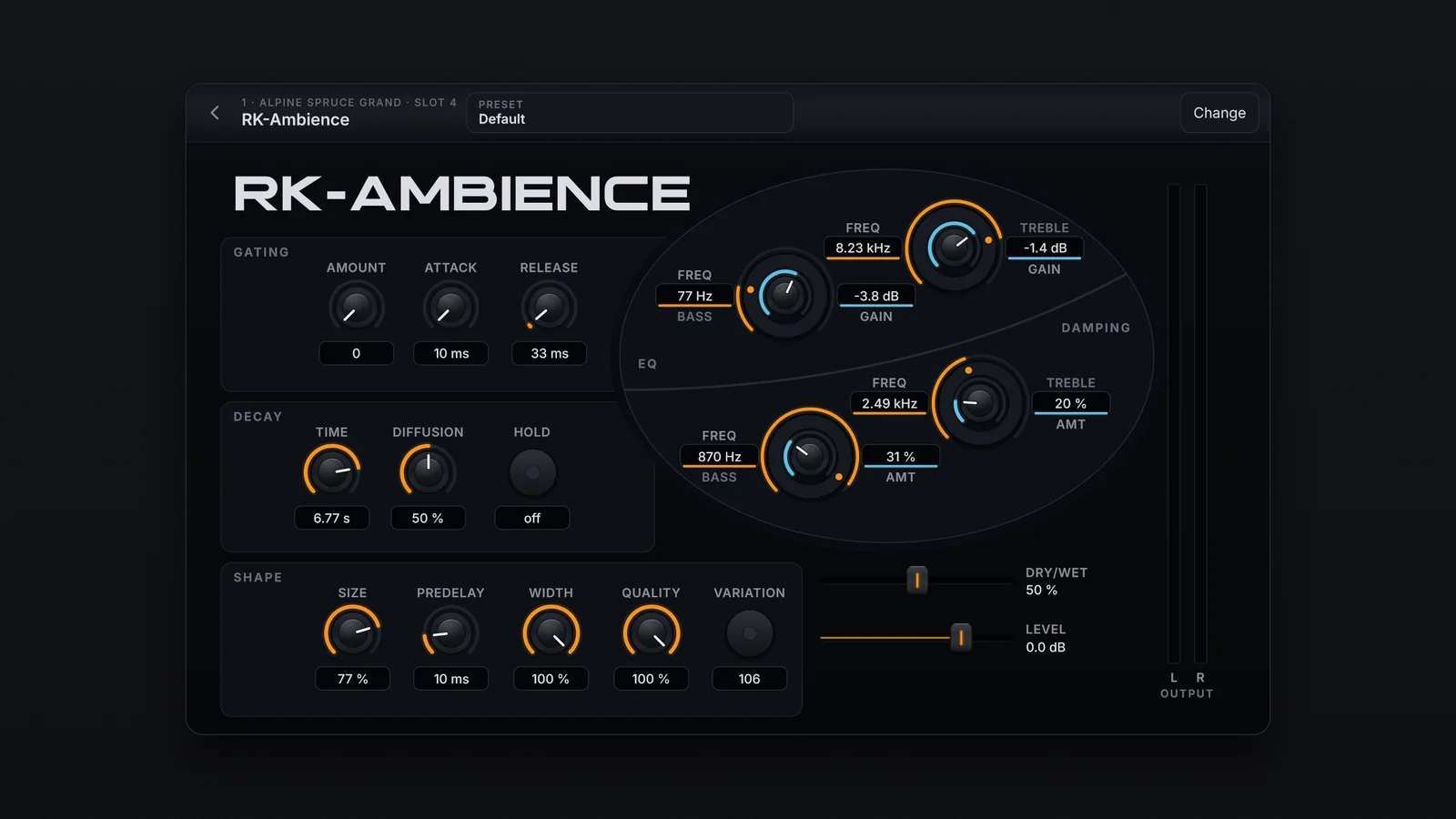Click the Level slider handle
1456x819 pixels.
point(961,637)
